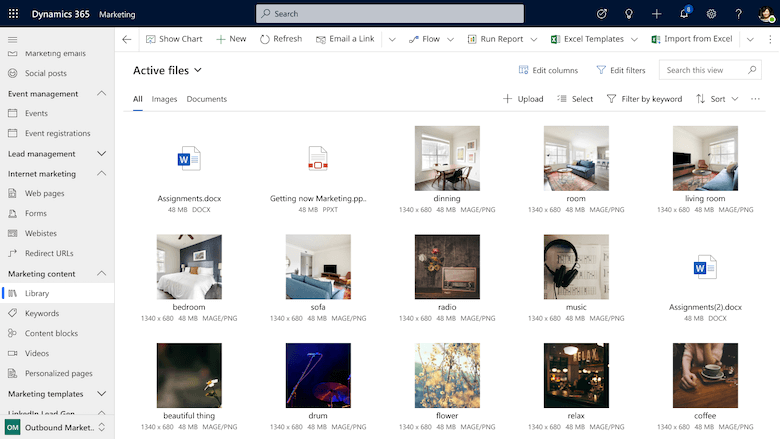Switch to the Images tab
This screenshot has height=439, width=780.
(164, 99)
